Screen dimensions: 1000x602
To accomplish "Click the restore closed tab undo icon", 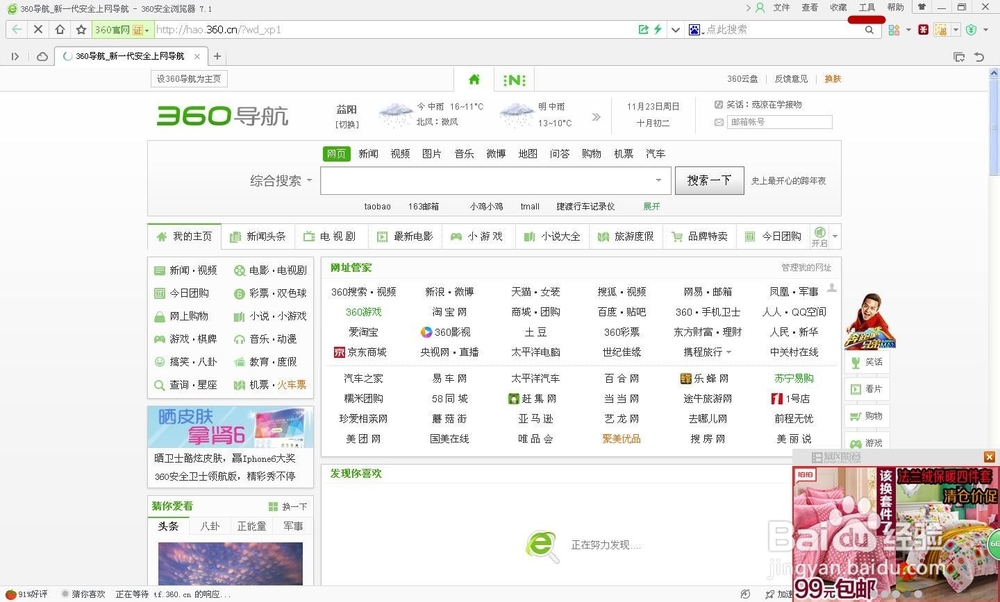I will [979, 57].
